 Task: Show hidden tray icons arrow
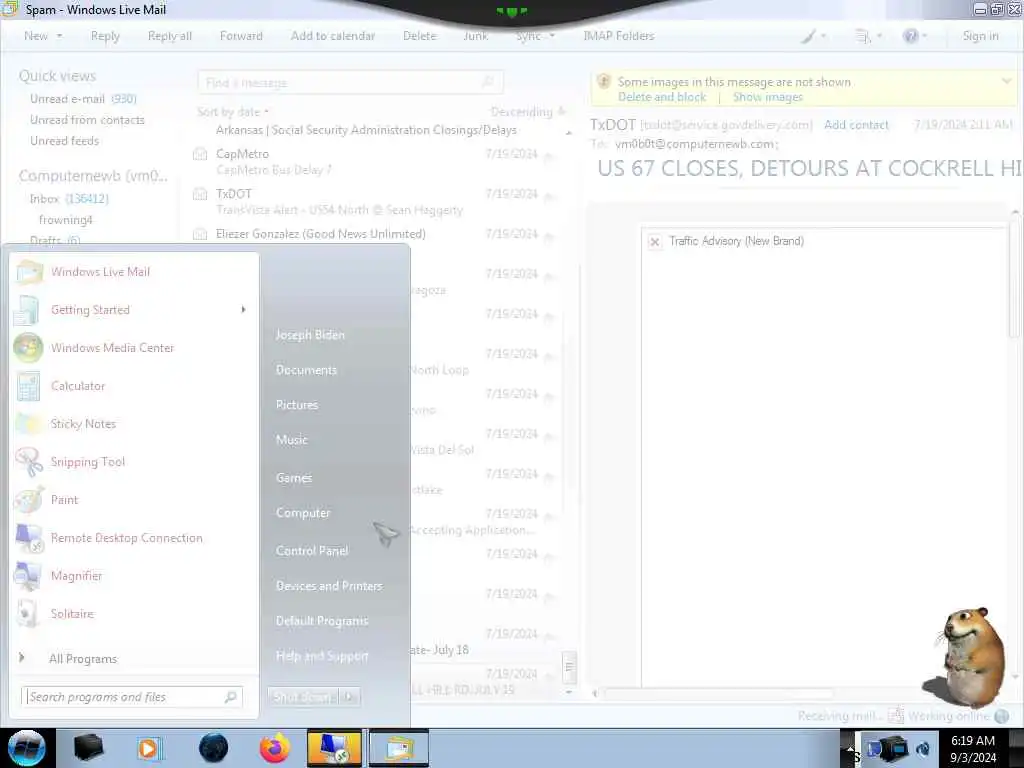850,748
